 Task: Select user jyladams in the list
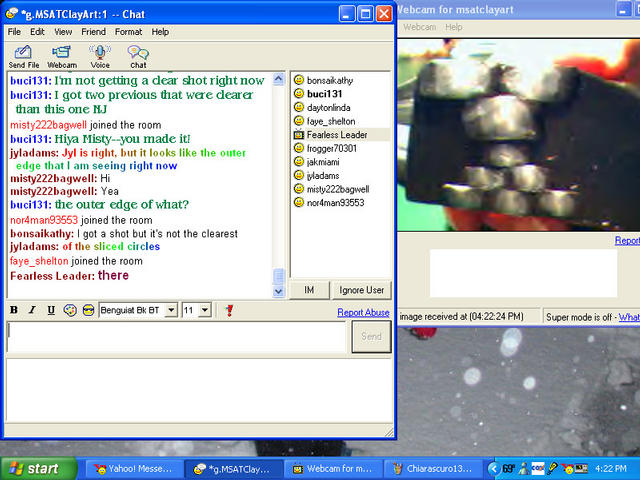tap(323, 176)
